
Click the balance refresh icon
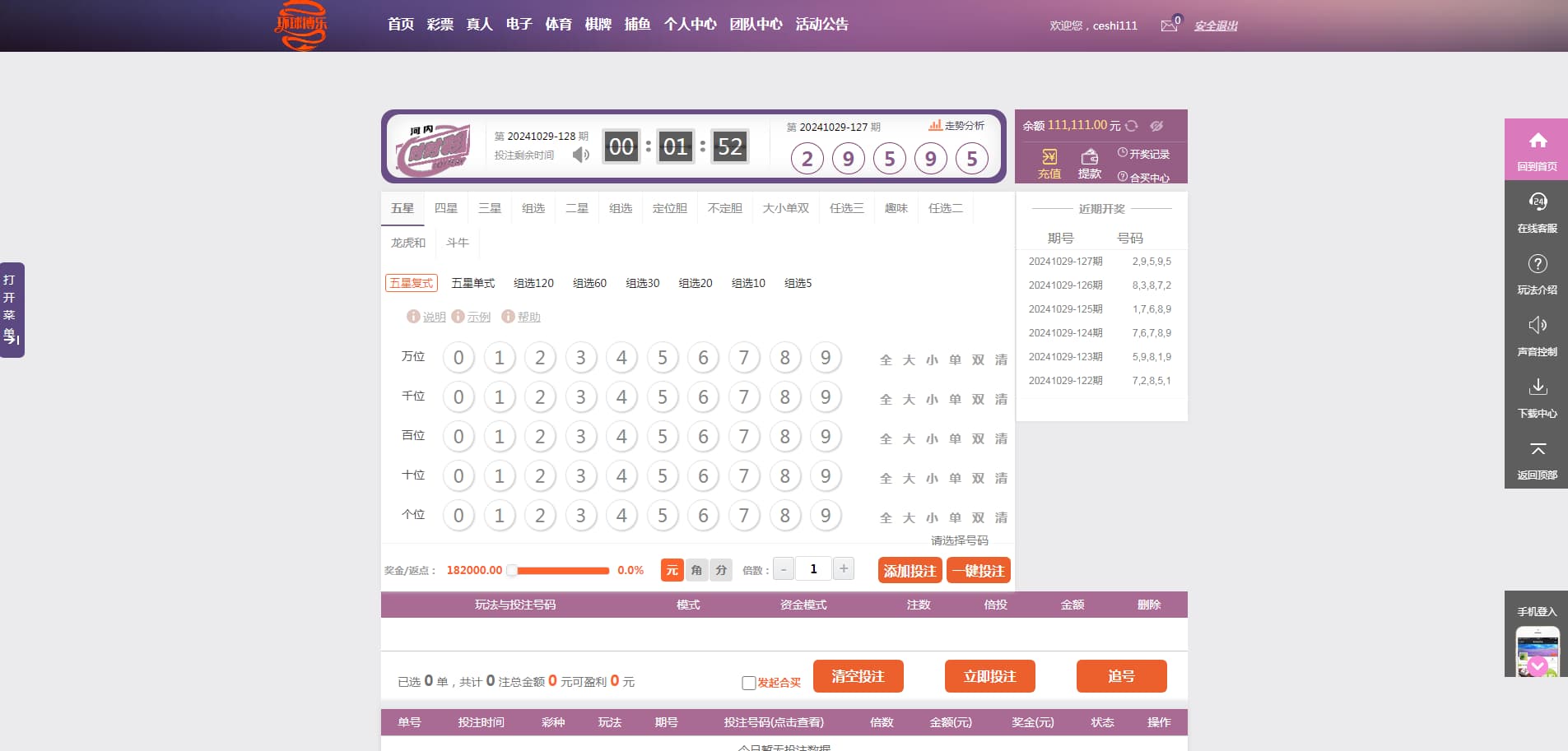point(1132,126)
